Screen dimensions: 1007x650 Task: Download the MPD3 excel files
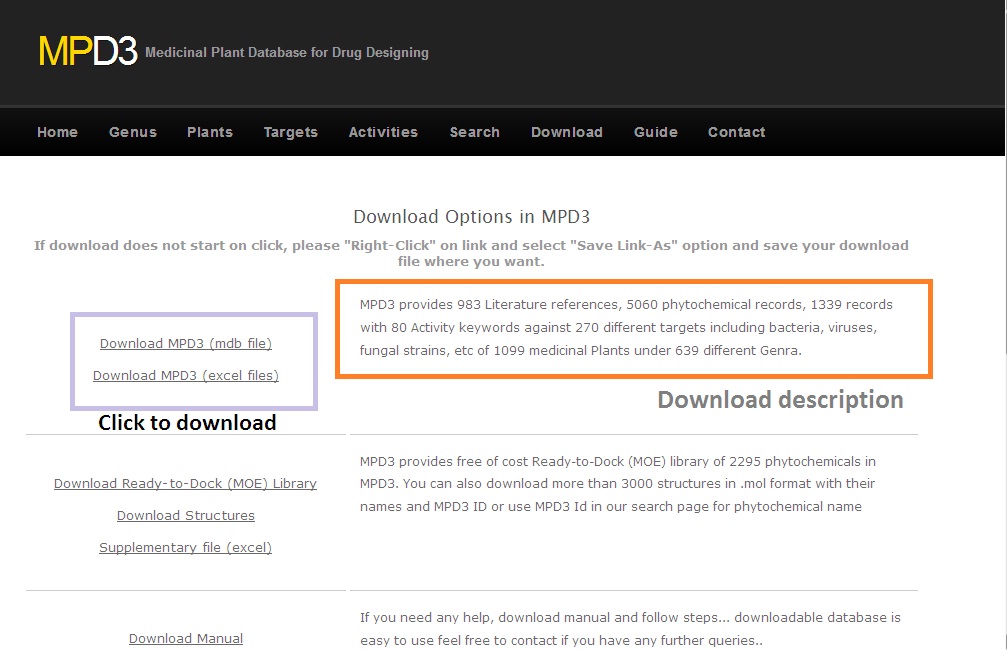(186, 376)
